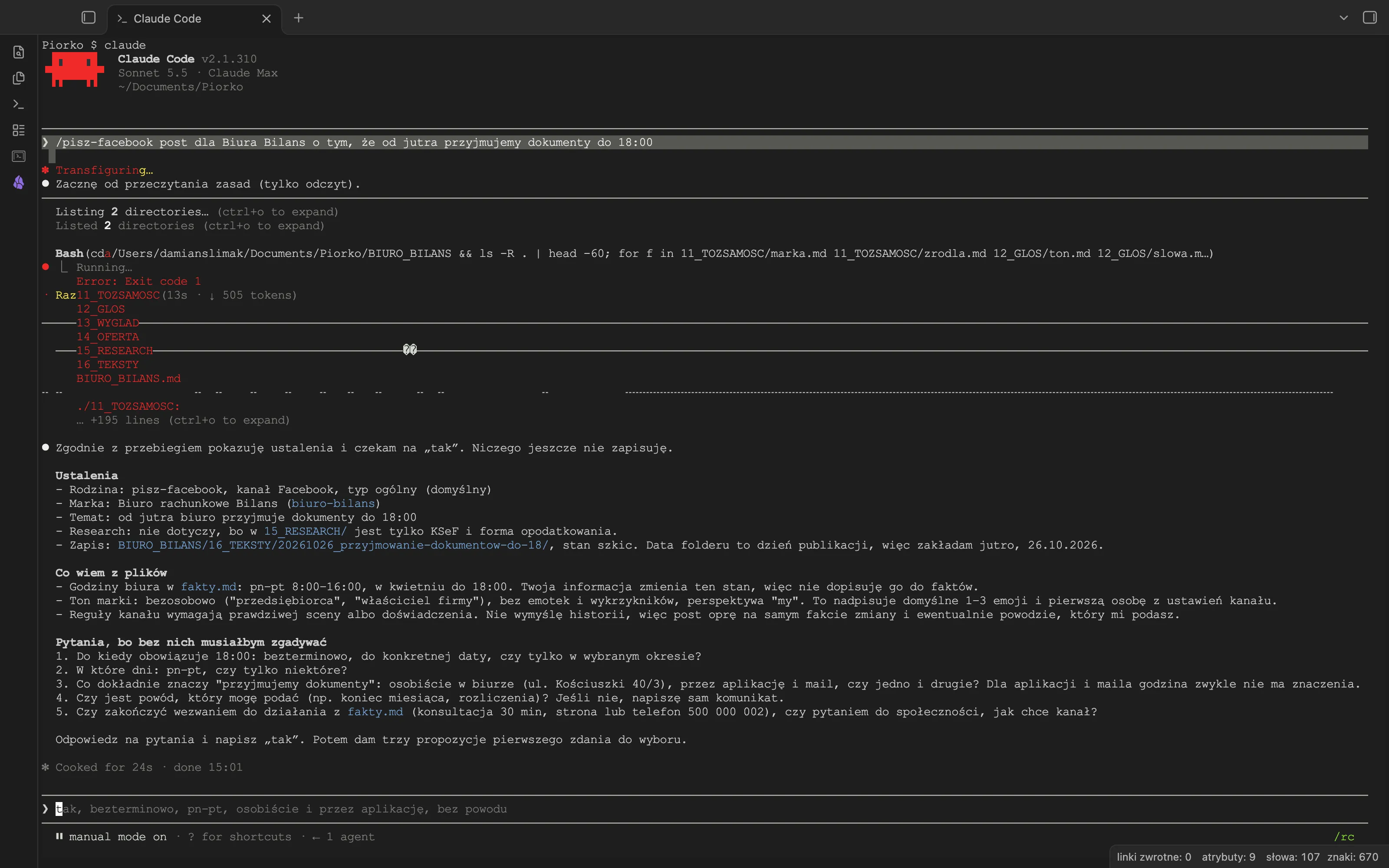
Task: Click '? for shortcuts' hint
Action: pos(240,837)
